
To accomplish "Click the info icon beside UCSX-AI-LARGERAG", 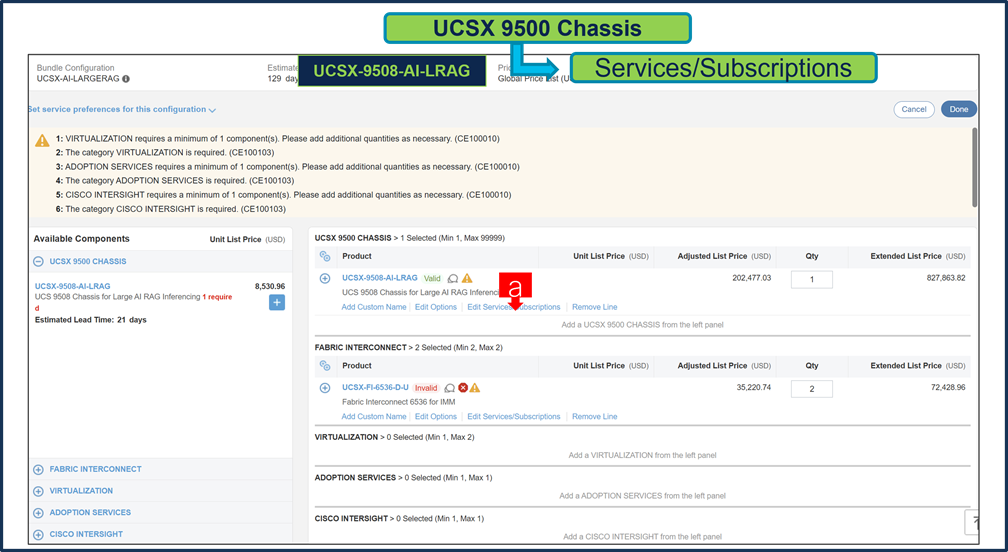I will pos(126,79).
